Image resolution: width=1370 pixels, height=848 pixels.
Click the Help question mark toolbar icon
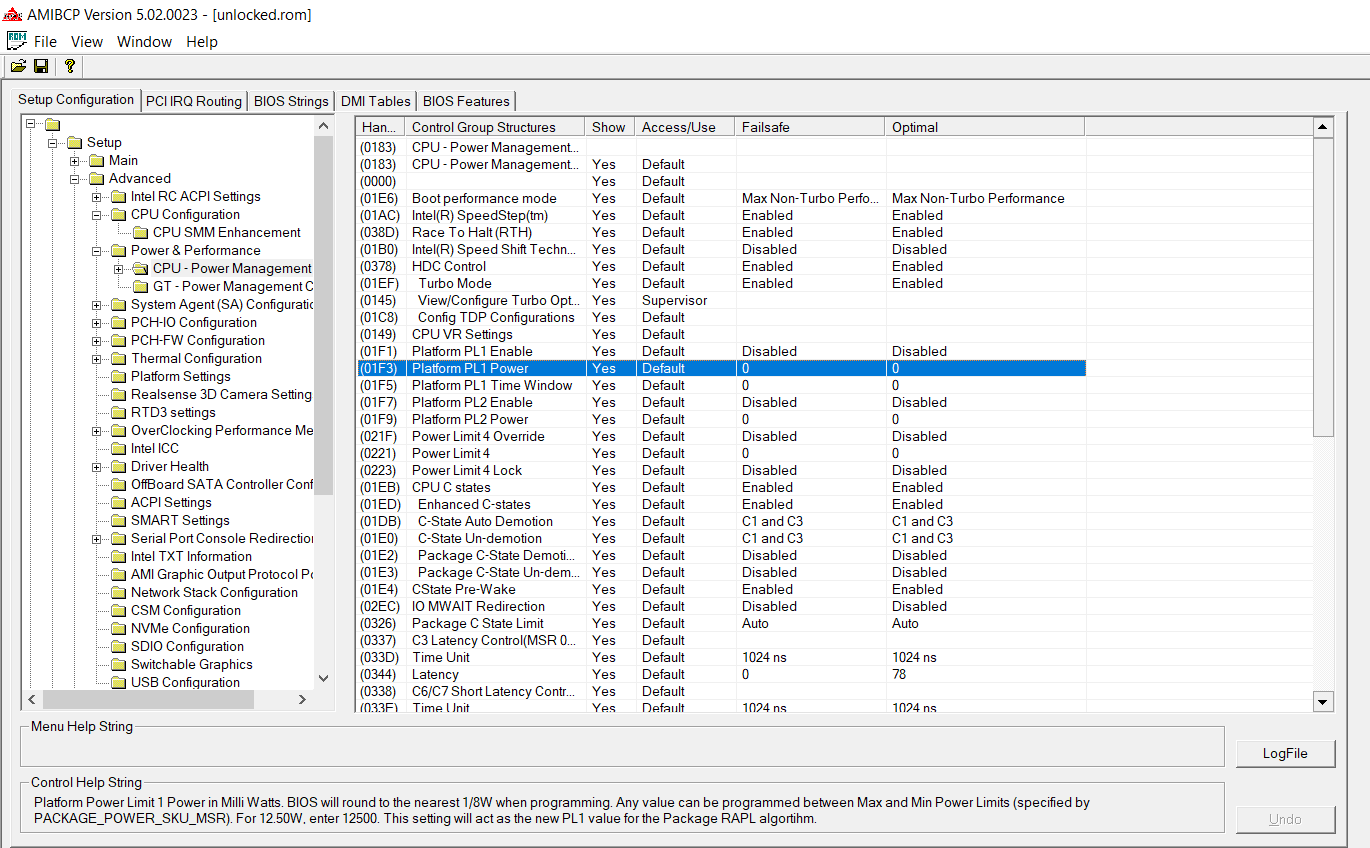click(69, 66)
